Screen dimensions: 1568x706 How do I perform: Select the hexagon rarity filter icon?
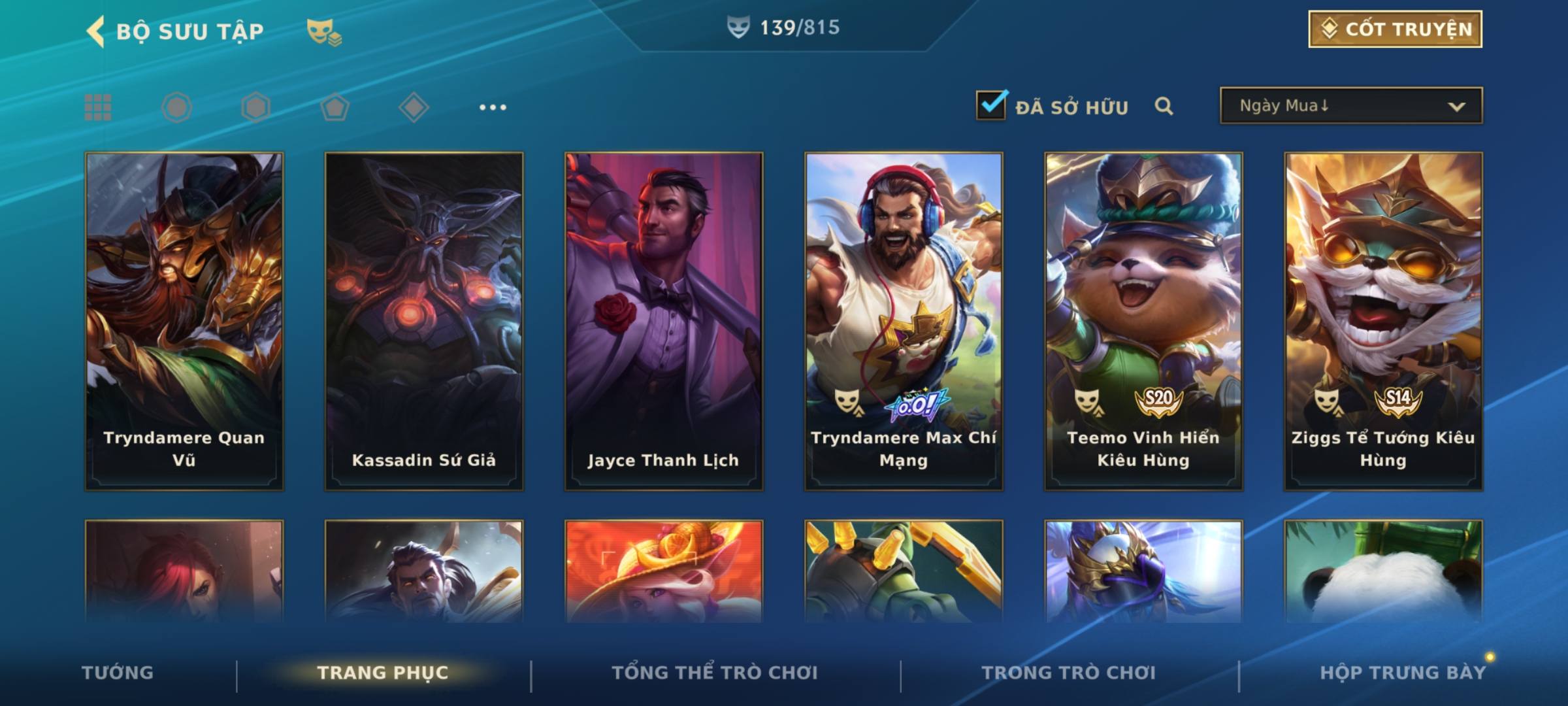[x=255, y=107]
